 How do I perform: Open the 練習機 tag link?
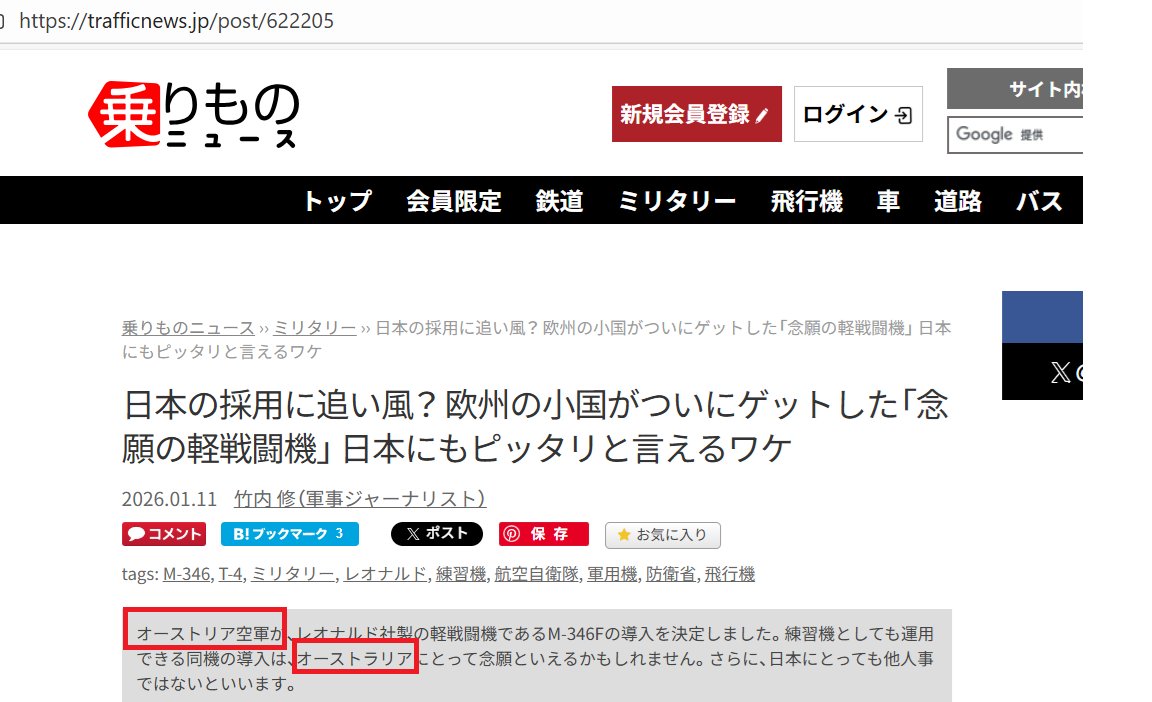(x=461, y=573)
